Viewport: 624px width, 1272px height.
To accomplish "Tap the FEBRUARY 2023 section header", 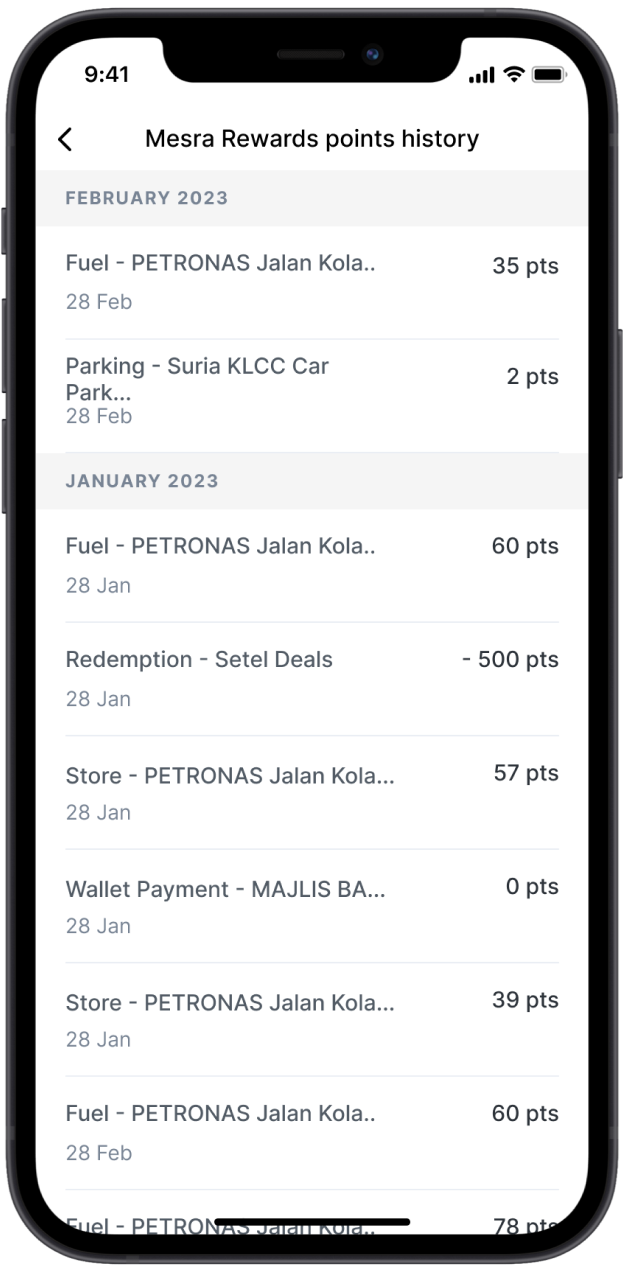I will pyautogui.click(x=147, y=198).
